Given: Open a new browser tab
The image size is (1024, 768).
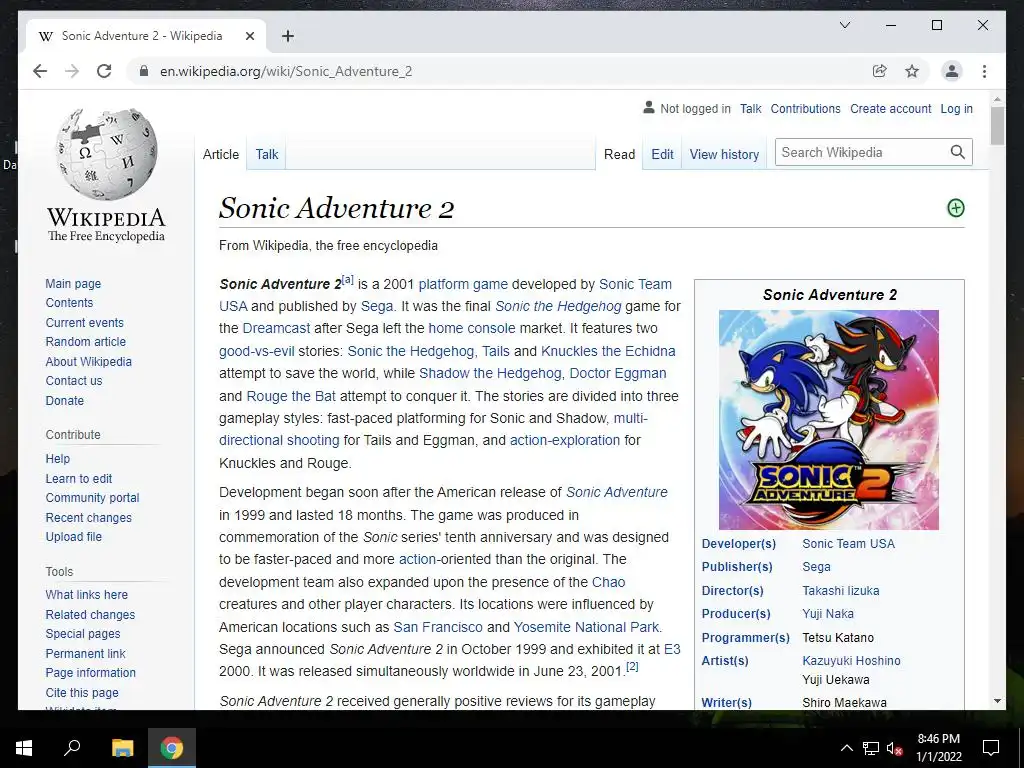Looking at the screenshot, I should [287, 36].
